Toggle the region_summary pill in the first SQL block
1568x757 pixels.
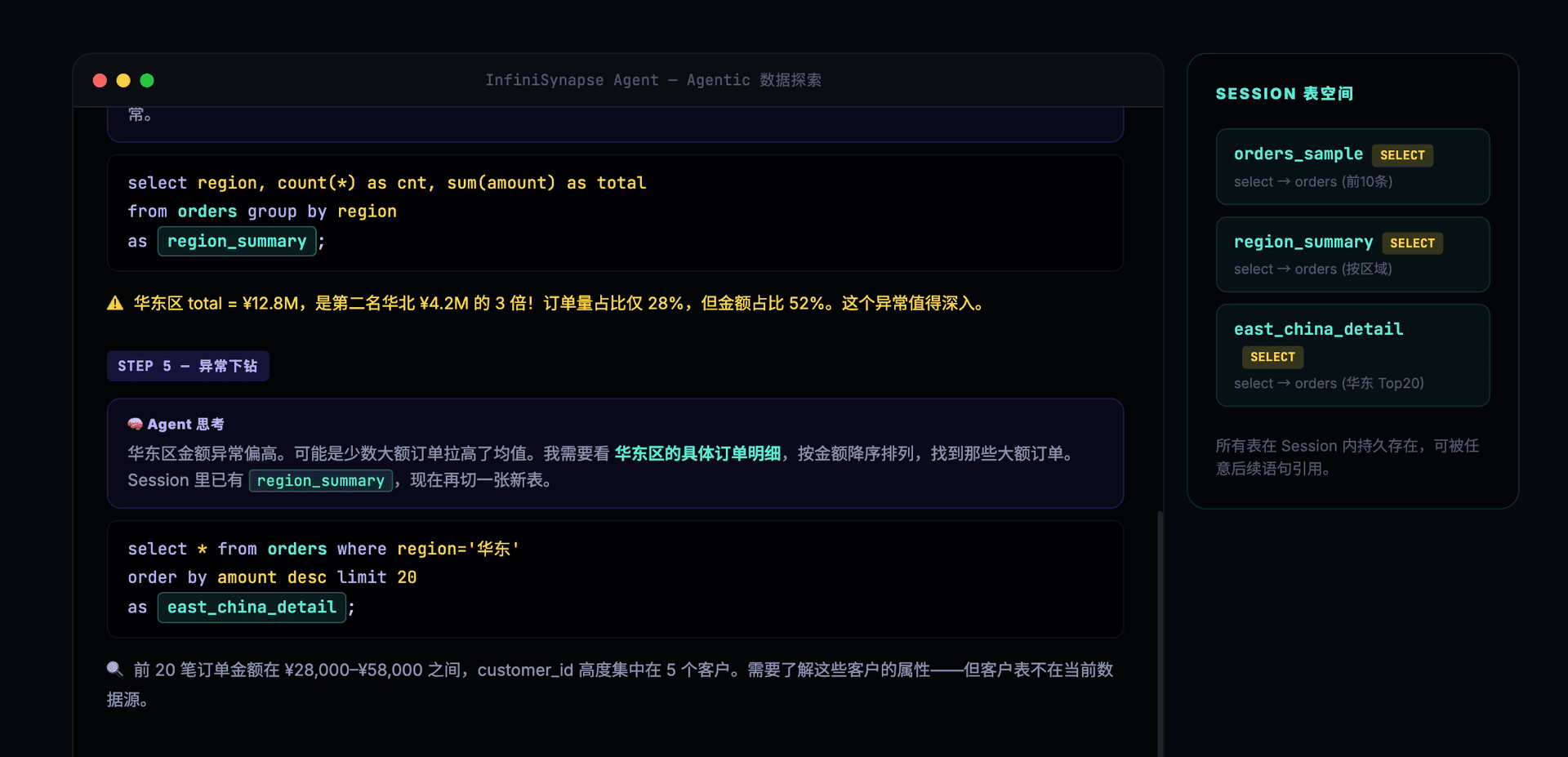pyautogui.click(x=237, y=241)
